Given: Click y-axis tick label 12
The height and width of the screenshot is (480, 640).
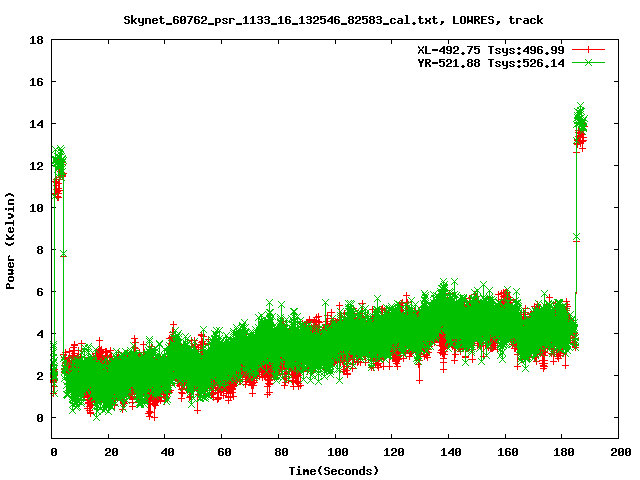Looking at the screenshot, I should (x=37, y=166).
